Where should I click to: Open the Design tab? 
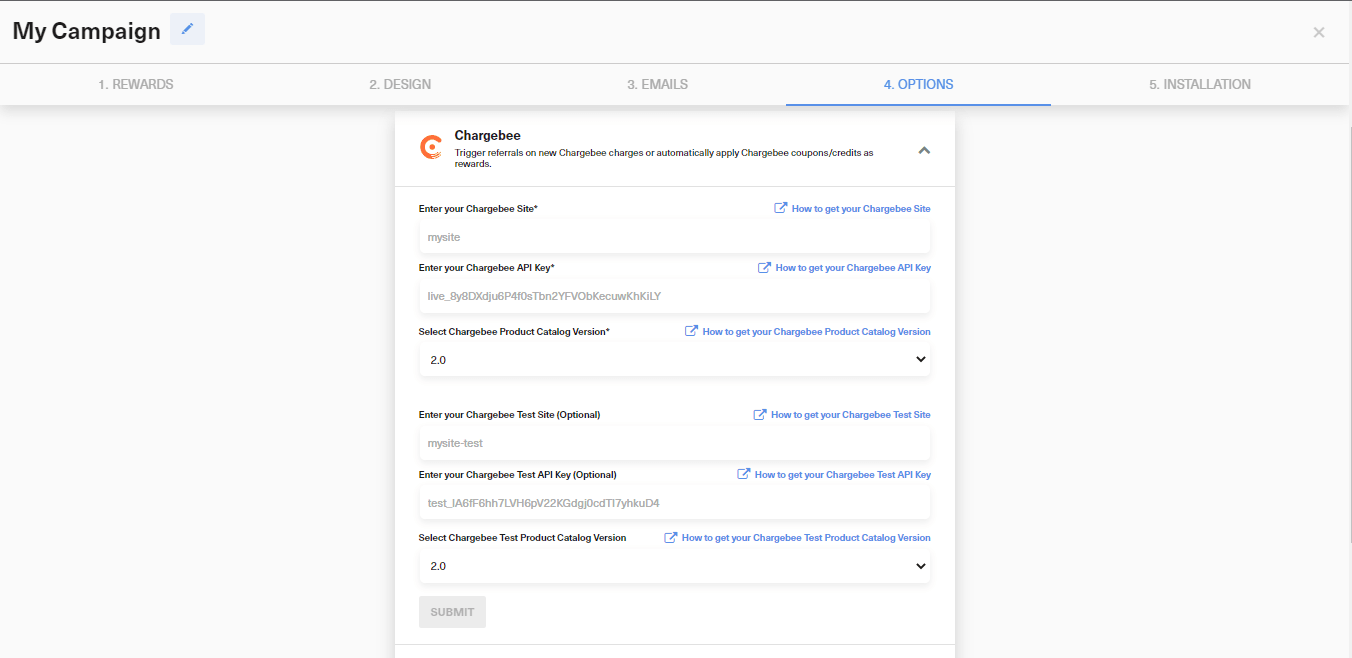[x=400, y=84]
